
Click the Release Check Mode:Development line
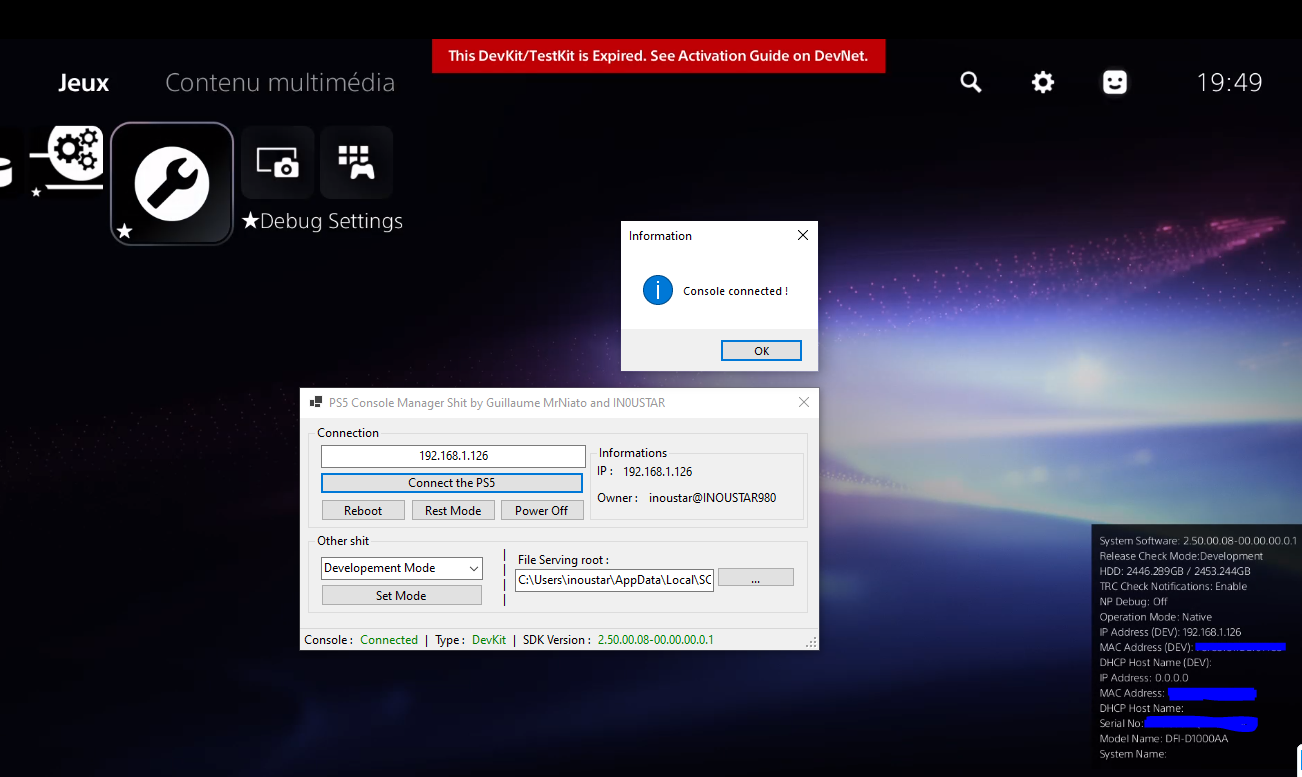[1181, 556]
